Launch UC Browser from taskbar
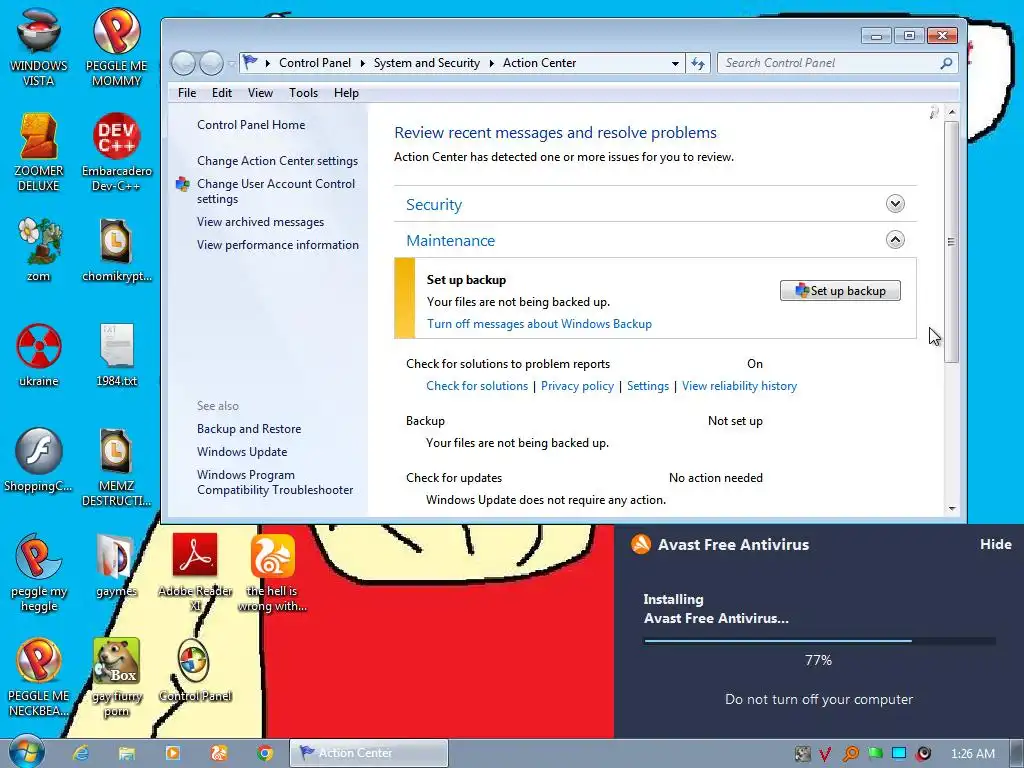 coord(219,753)
